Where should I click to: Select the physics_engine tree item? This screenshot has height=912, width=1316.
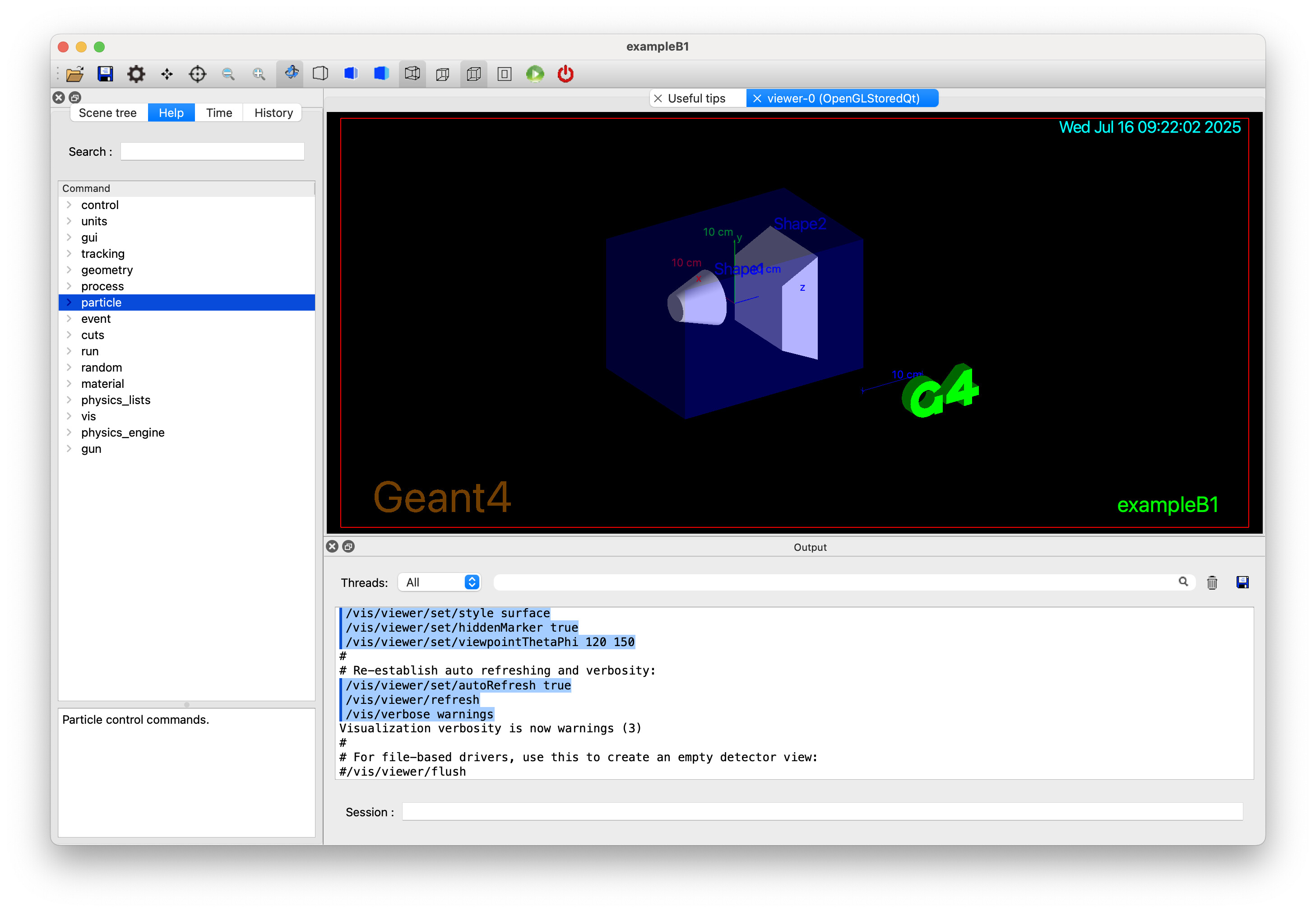point(187,433)
